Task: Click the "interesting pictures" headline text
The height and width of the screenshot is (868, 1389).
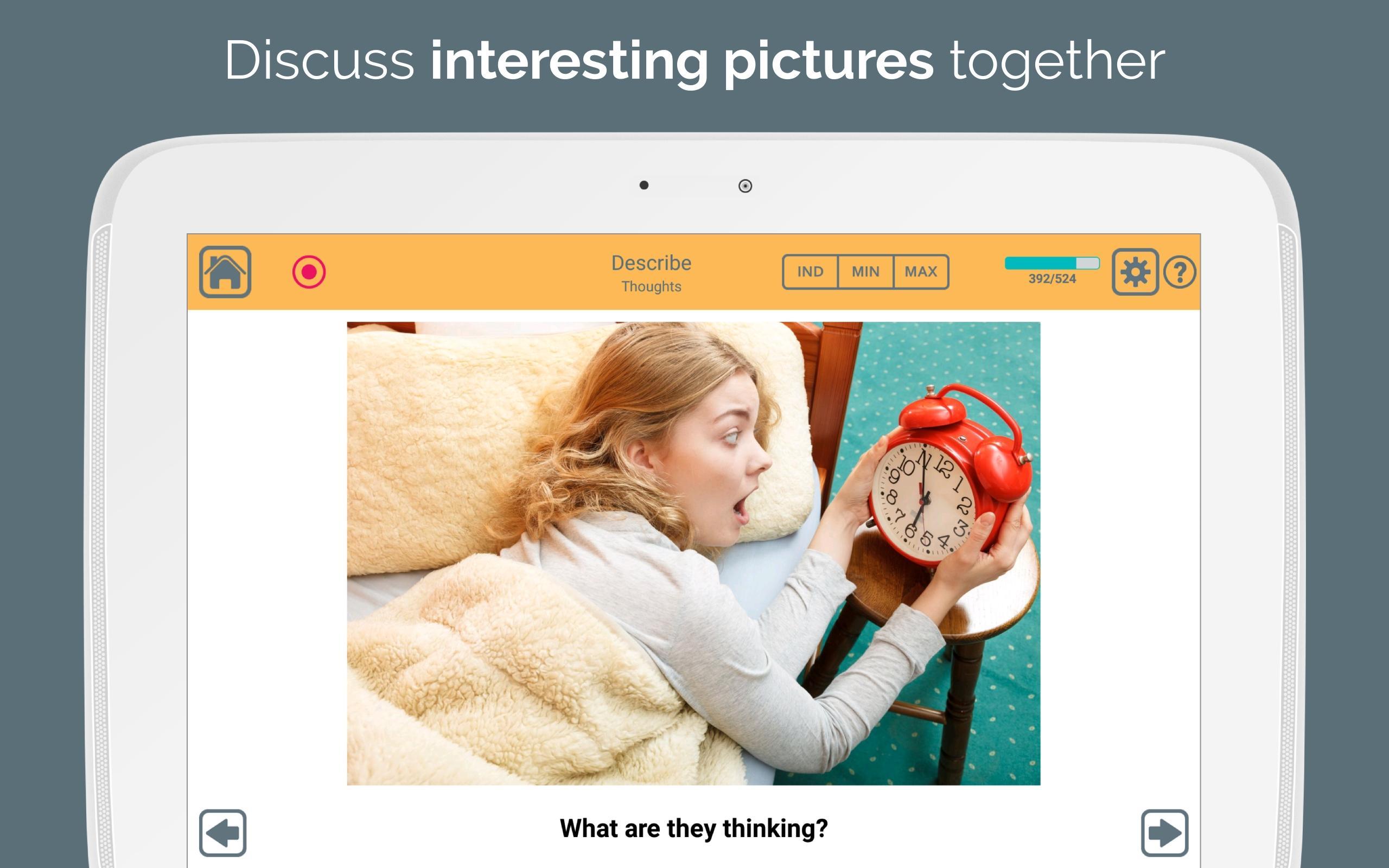Action: 682,61
